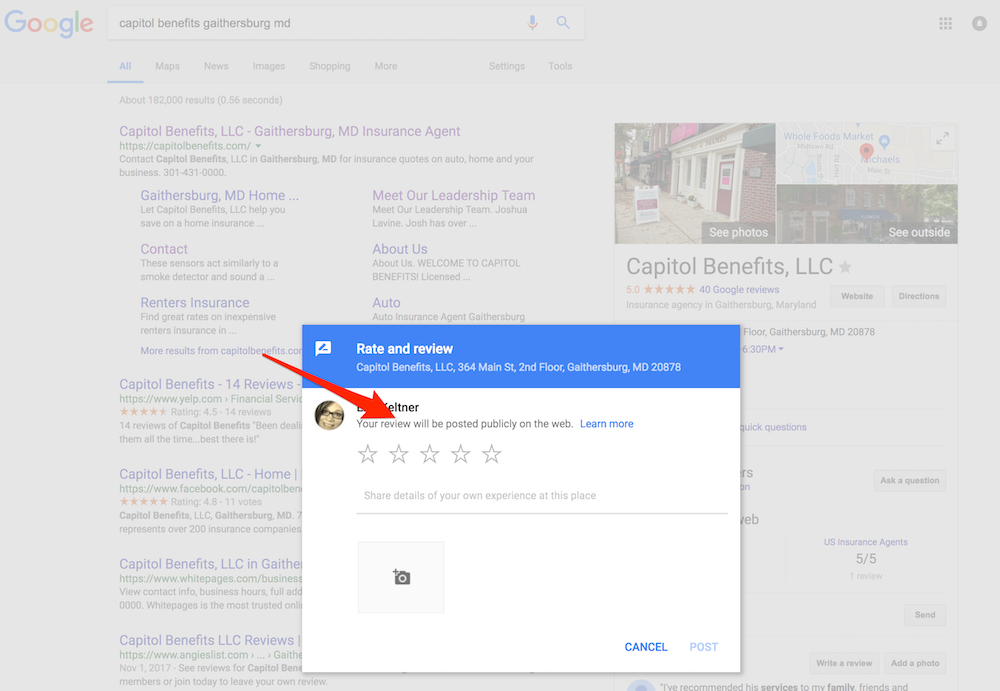Screen dimensions: 1000x691
Task: Rate five stars in the review dialog
Action: 491,454
